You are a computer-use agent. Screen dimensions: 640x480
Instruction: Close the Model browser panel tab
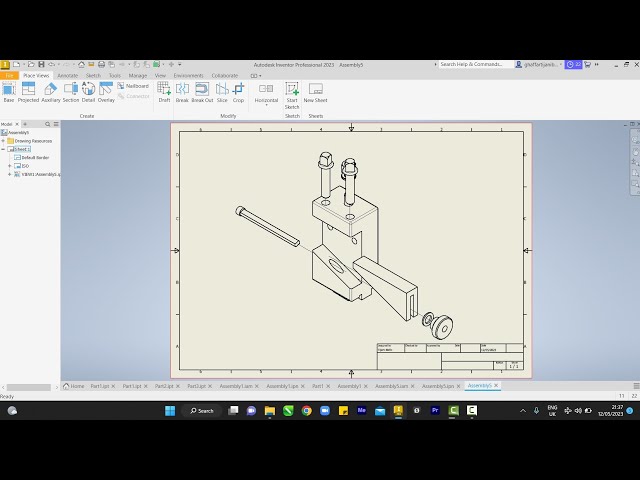(17, 124)
